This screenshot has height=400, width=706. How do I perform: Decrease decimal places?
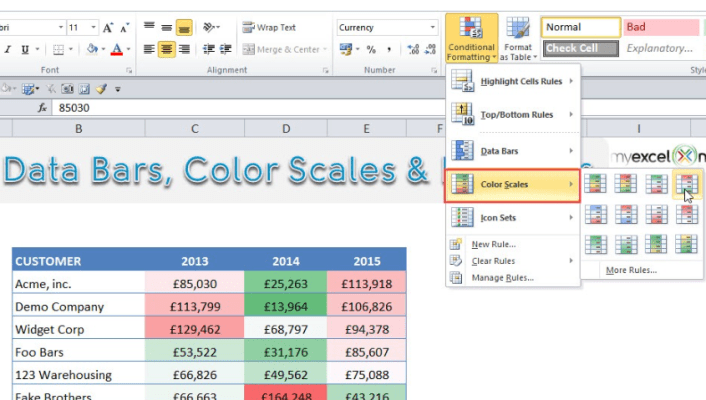pyautogui.click(x=430, y=49)
